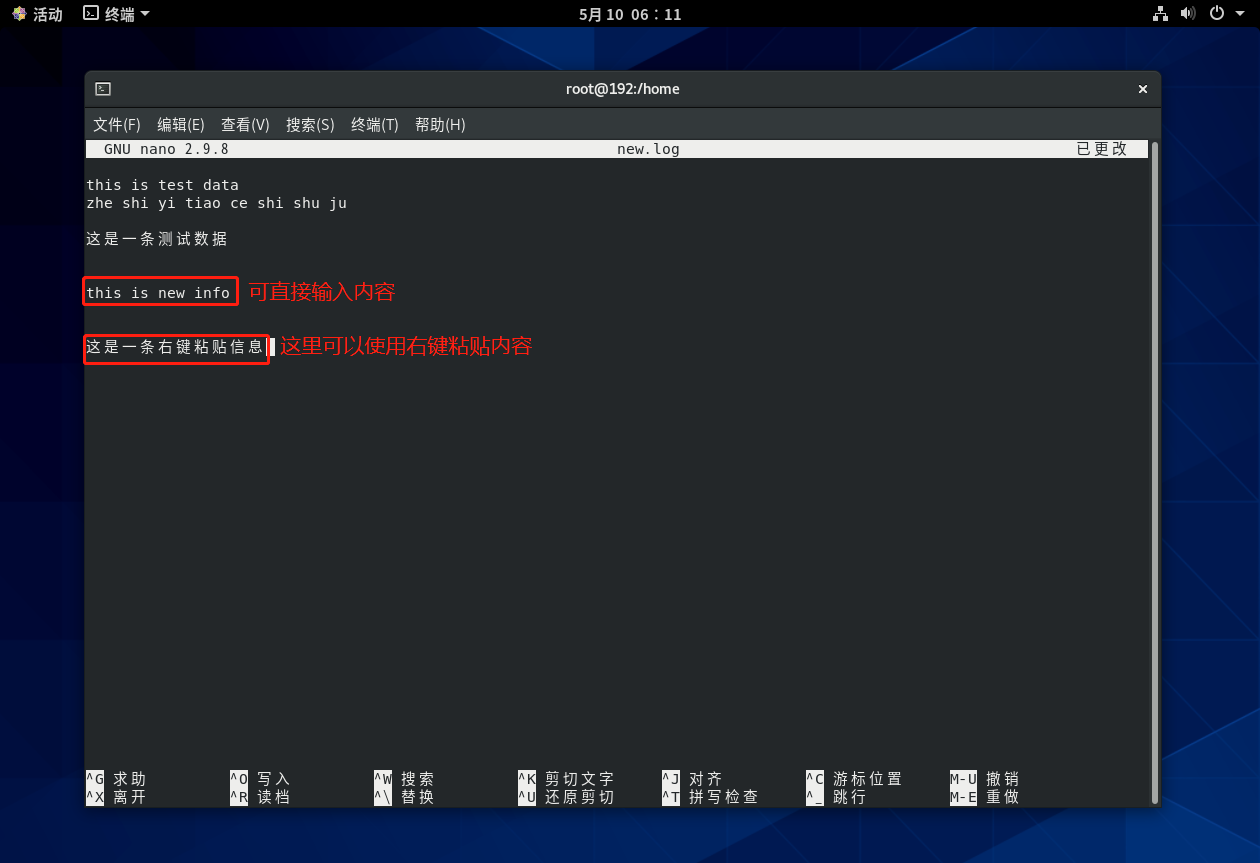Click on the "this is new info" text line
The height and width of the screenshot is (863, 1260).
pyautogui.click(x=158, y=293)
